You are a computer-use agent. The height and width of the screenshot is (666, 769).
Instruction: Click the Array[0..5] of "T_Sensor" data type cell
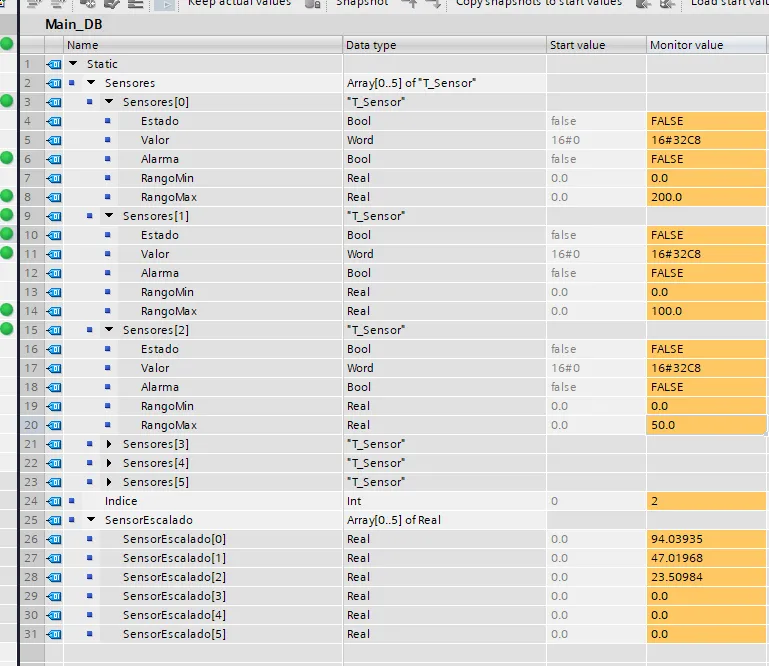444,83
